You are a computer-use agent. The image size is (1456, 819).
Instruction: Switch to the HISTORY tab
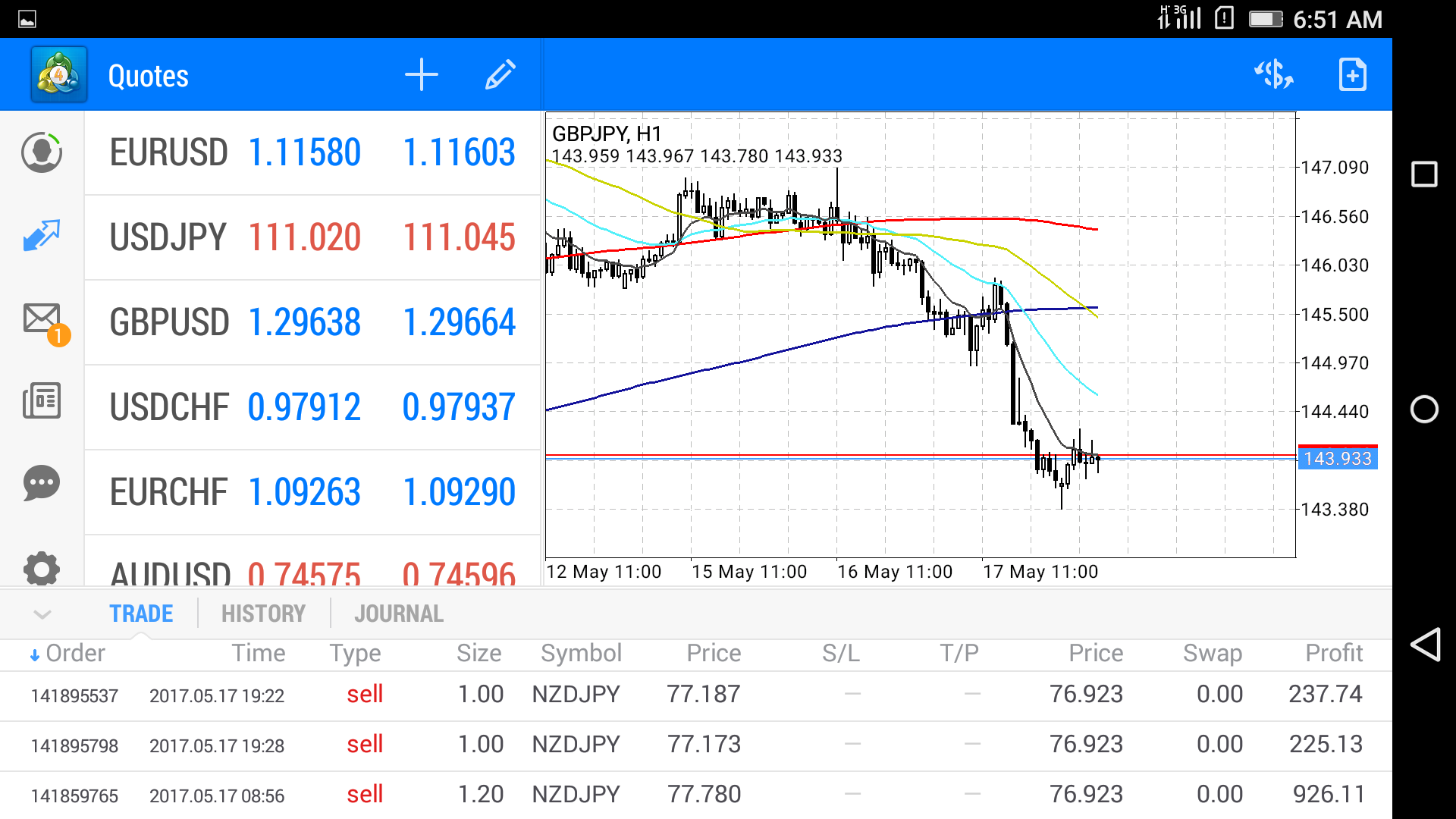coord(263,613)
